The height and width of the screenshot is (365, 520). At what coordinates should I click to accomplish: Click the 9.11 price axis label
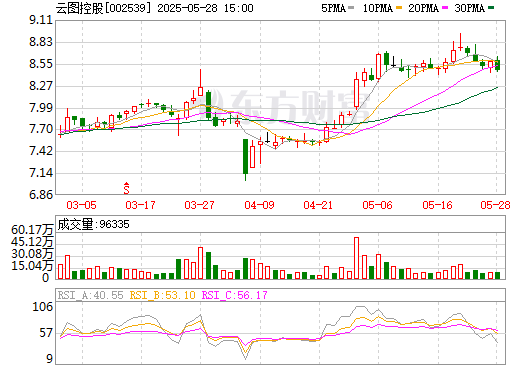tap(41, 20)
